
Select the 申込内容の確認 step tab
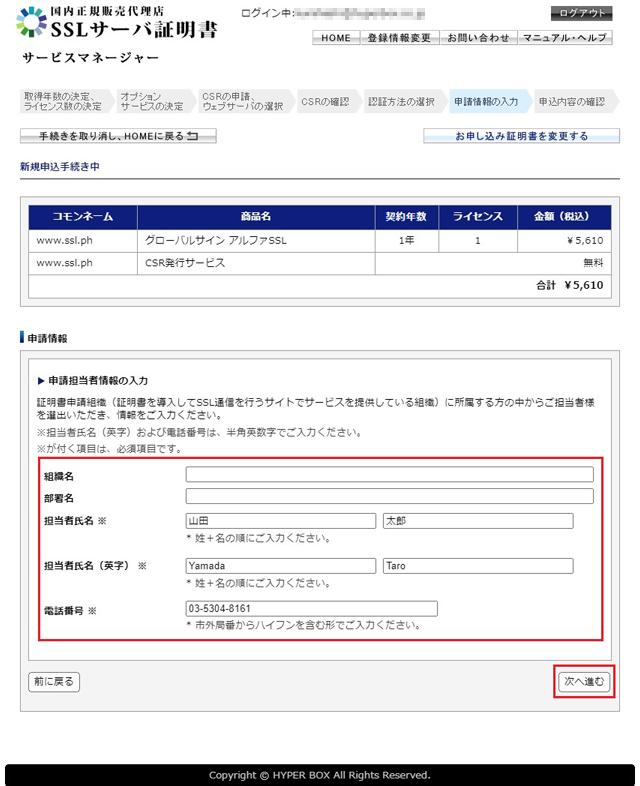[571, 102]
